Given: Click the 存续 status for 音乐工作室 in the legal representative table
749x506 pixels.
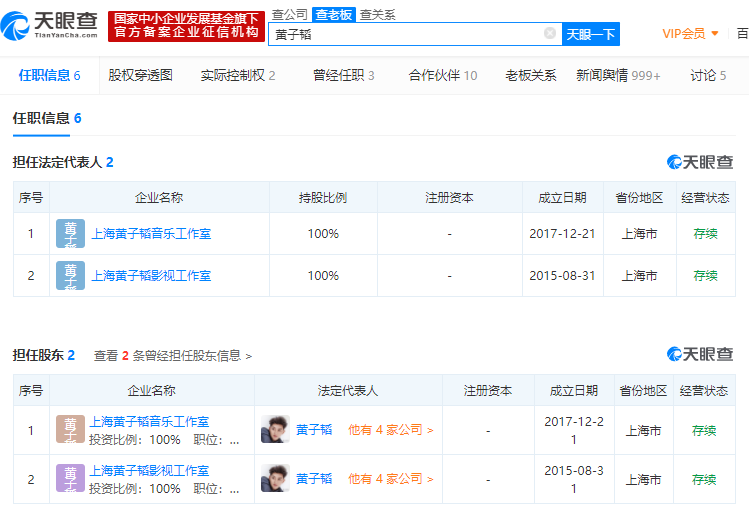Looking at the screenshot, I should click(706, 234).
